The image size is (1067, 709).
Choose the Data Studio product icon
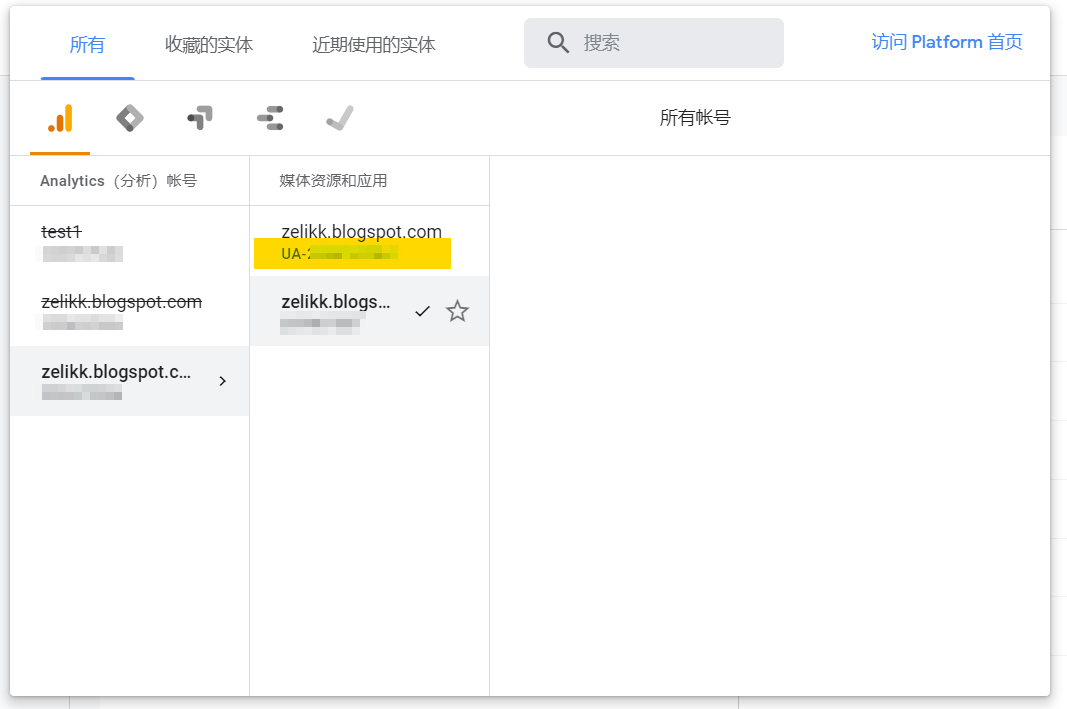click(x=270, y=119)
